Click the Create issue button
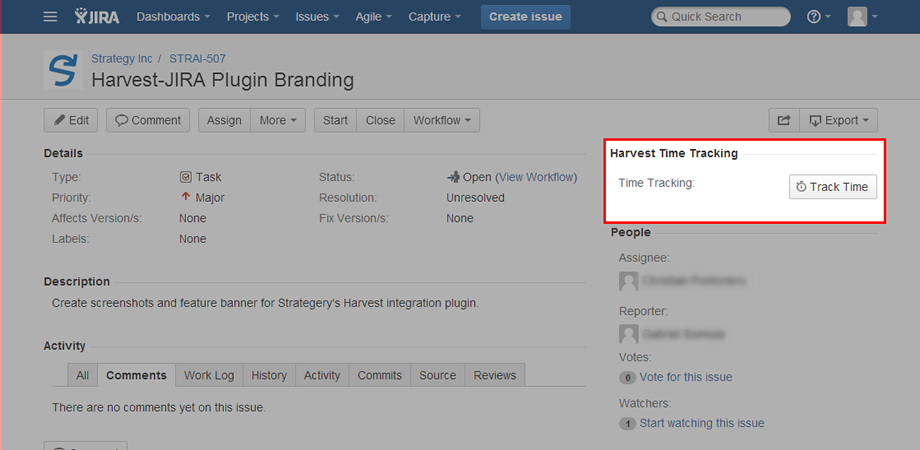Screen dimensions: 920x450 525,17
